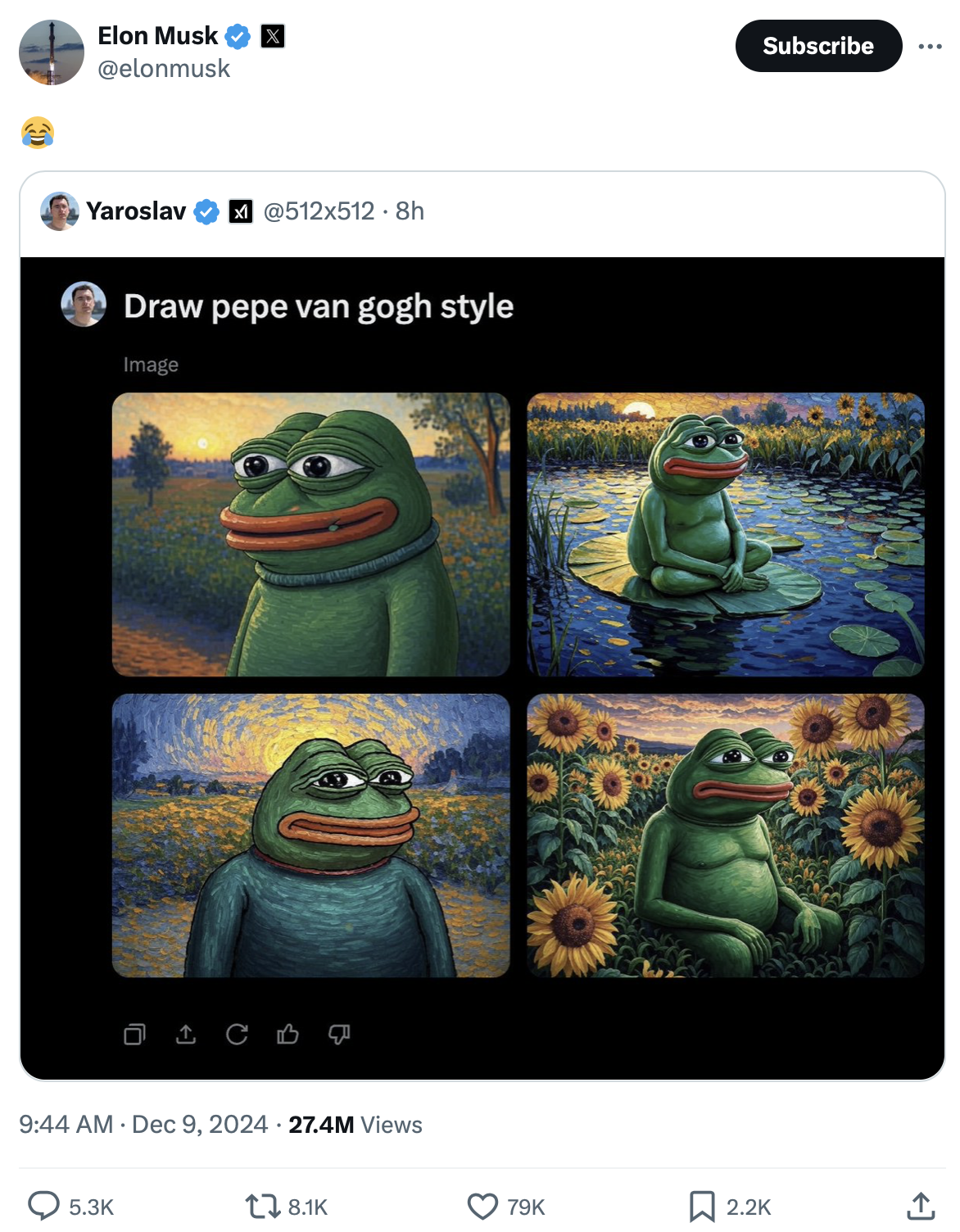960x1232 pixels.
Task: Open Yaroslav's profile picture in quoted post
Action: [x=60, y=211]
